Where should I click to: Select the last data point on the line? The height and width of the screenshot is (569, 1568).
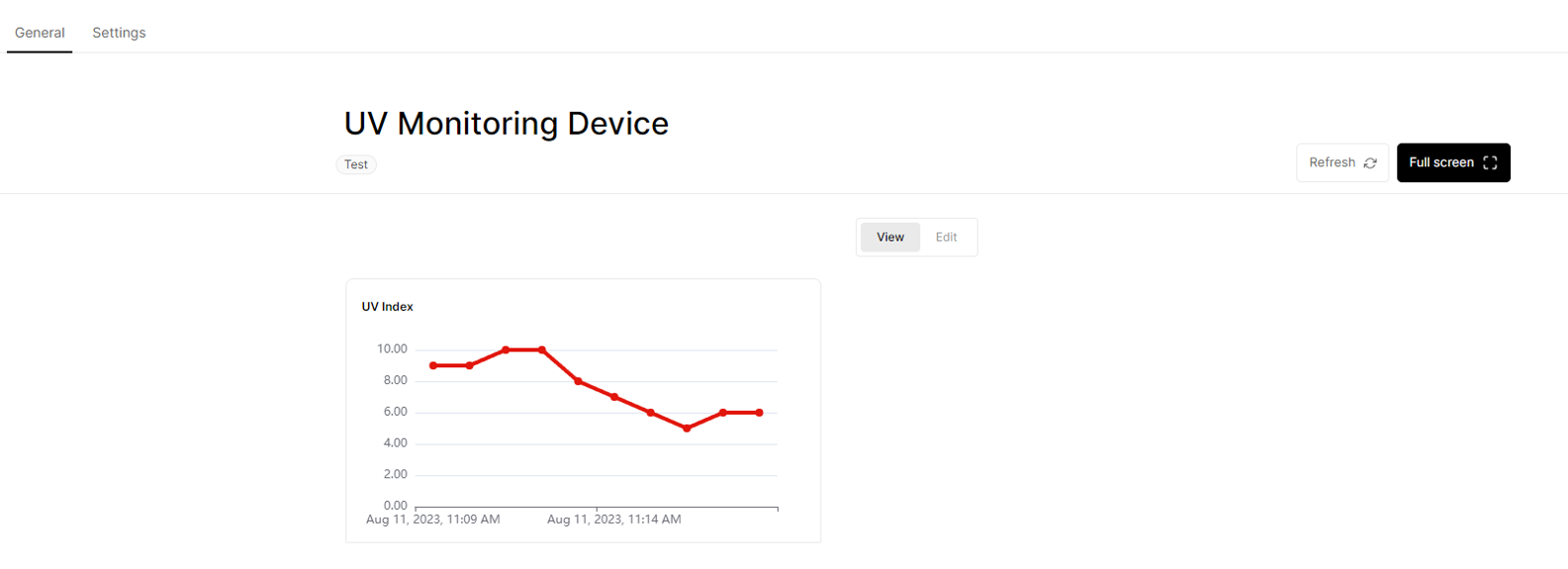click(x=760, y=413)
